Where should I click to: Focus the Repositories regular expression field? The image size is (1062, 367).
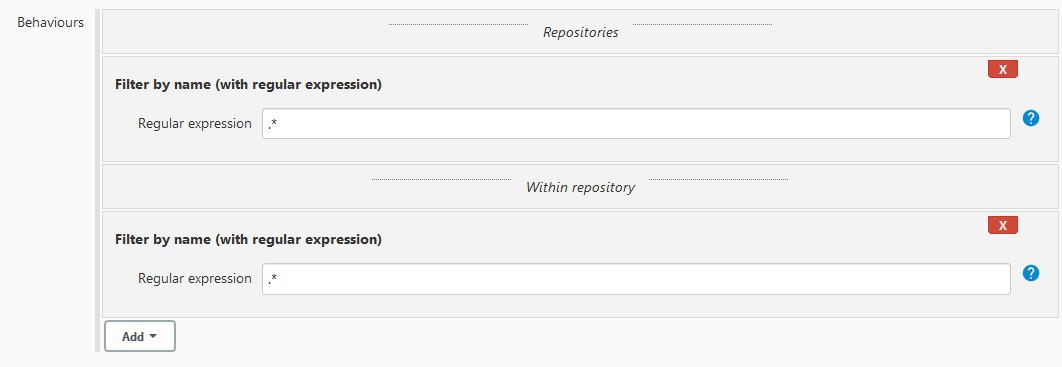pos(636,124)
